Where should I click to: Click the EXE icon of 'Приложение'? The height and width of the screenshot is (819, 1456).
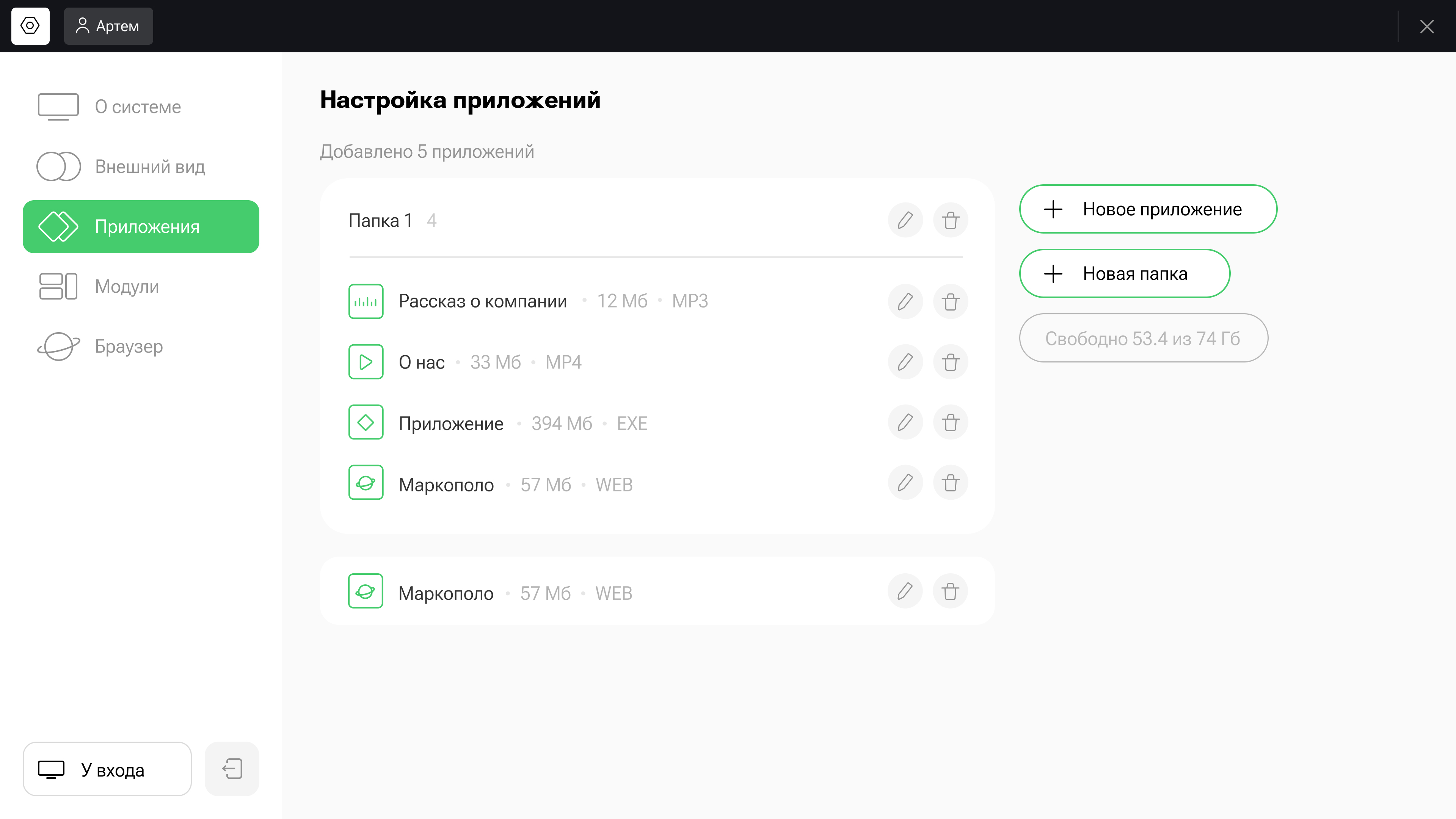tap(366, 422)
